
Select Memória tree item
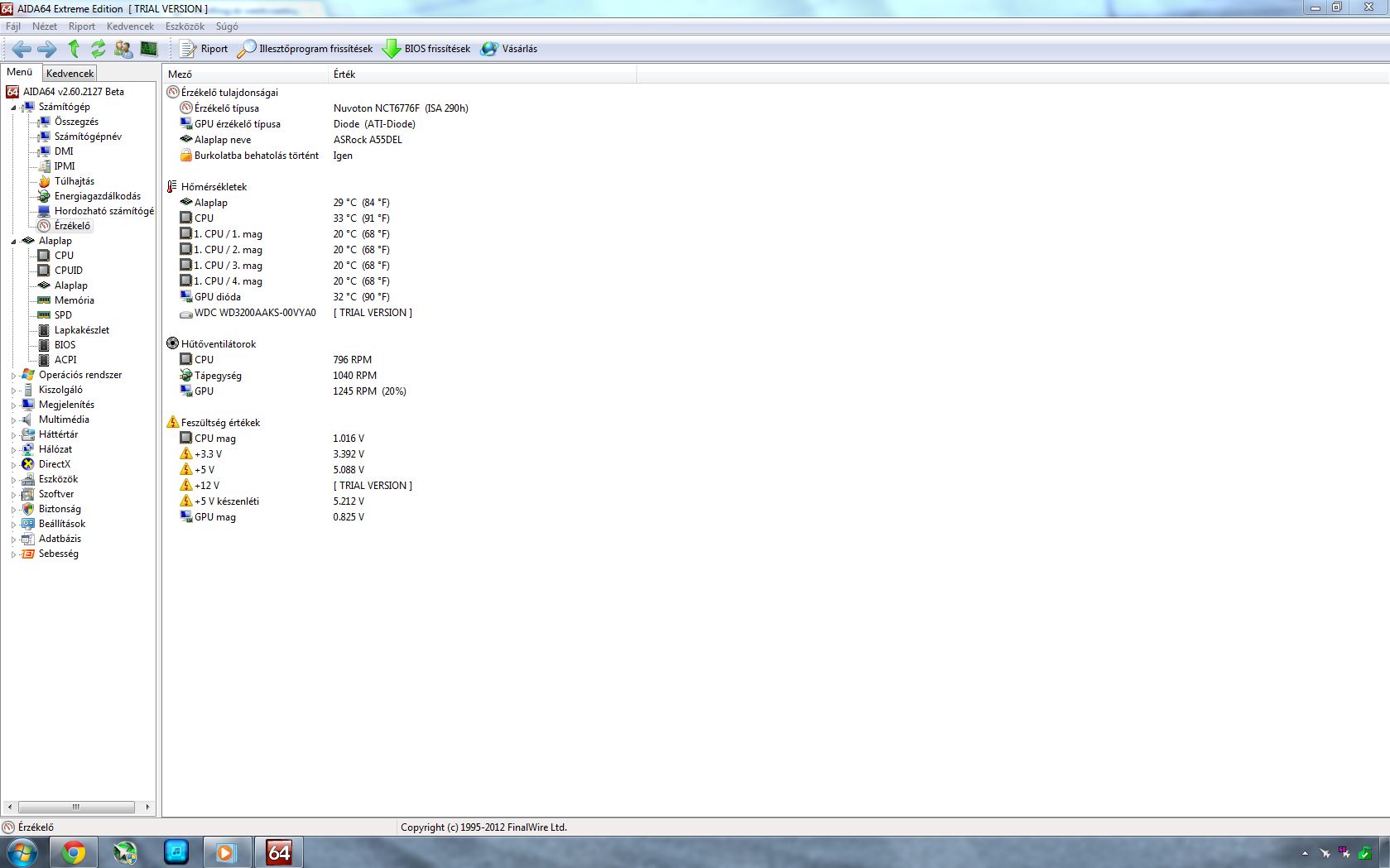(x=75, y=300)
